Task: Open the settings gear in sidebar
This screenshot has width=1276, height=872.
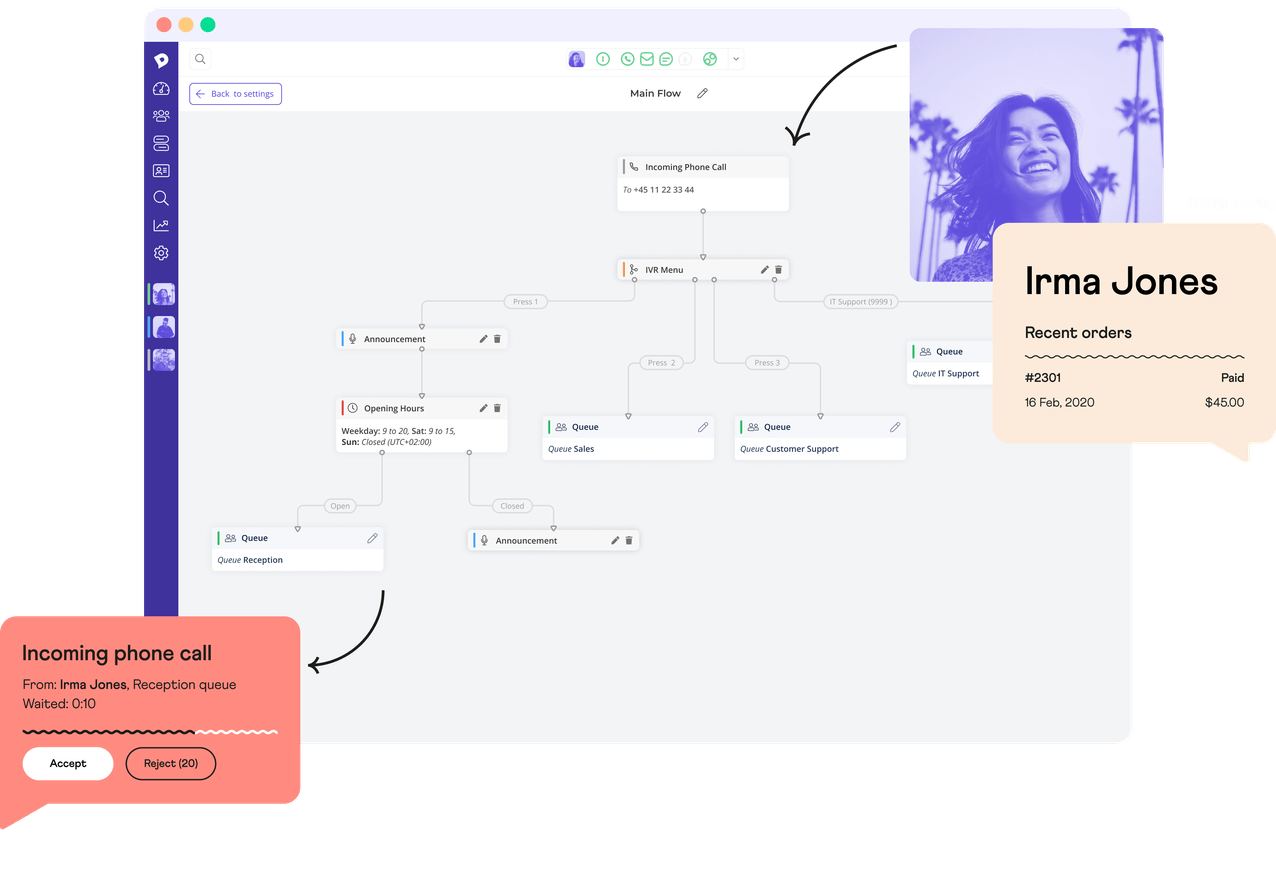Action: 161,253
